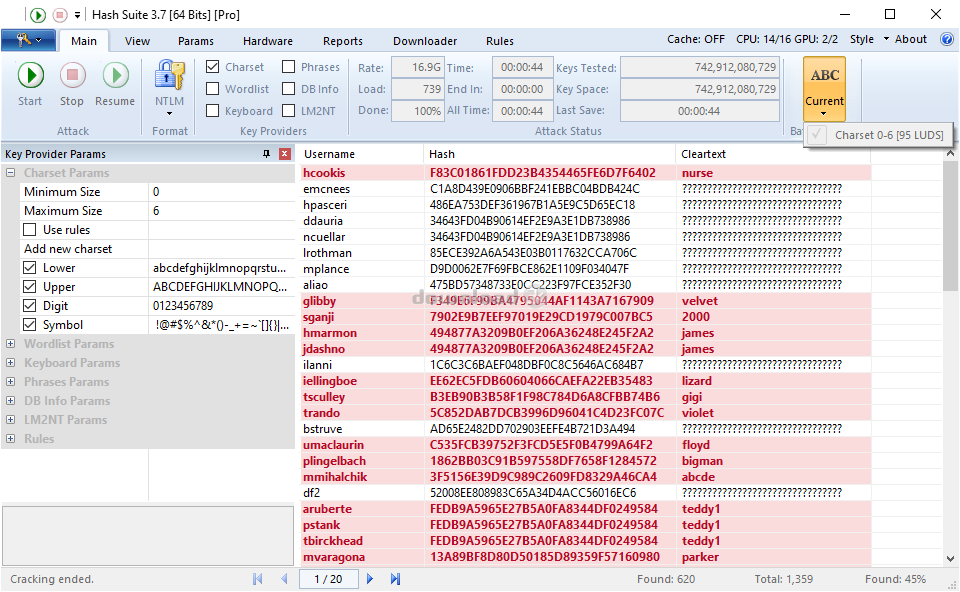This screenshot has height=592, width=960.
Task: Select the username mvaragona
Action: point(334,556)
